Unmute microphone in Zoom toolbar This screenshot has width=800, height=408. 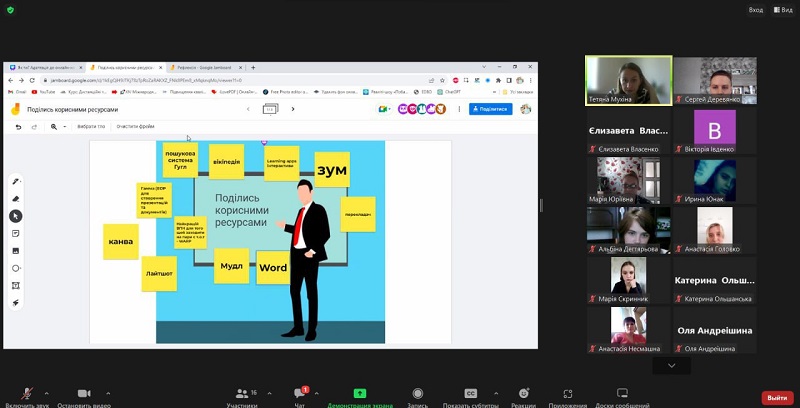pyautogui.click(x=27, y=394)
